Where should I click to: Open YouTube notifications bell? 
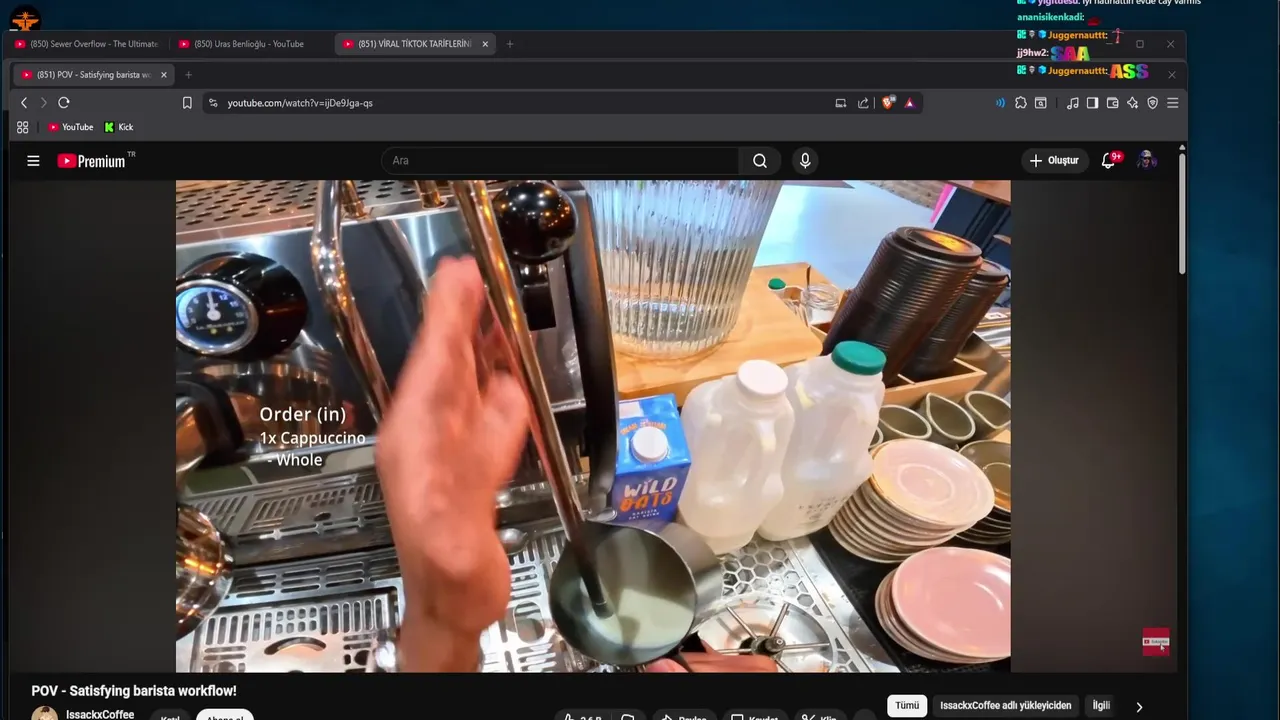(1109, 161)
